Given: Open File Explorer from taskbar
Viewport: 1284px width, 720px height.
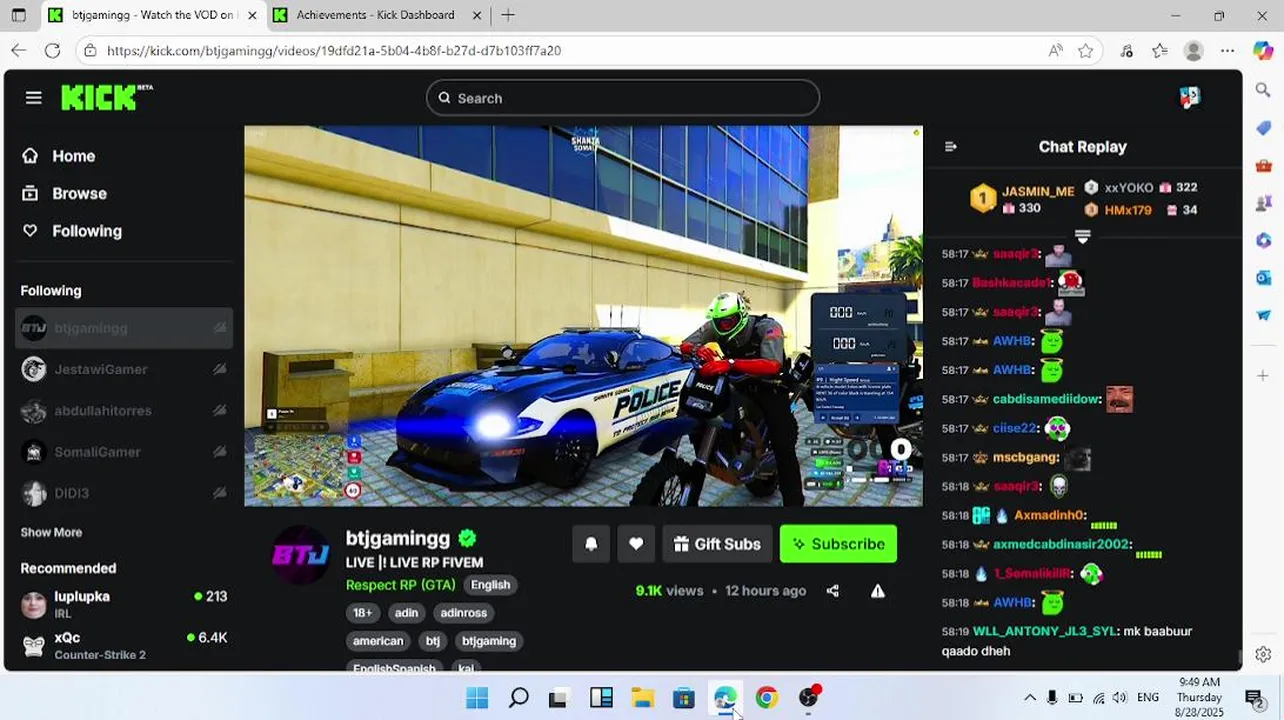Looking at the screenshot, I should 642,697.
